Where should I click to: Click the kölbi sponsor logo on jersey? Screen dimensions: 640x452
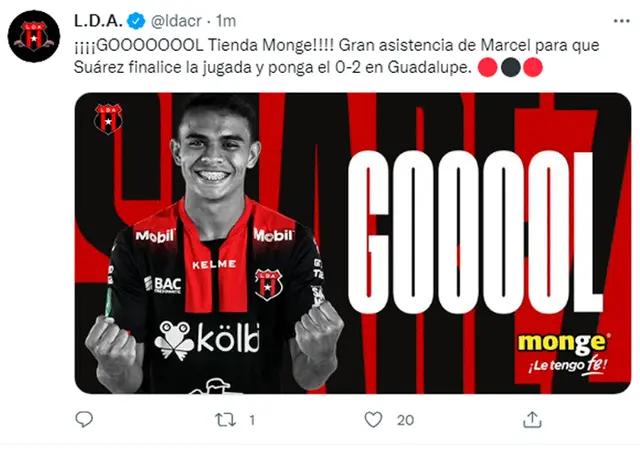(x=207, y=341)
